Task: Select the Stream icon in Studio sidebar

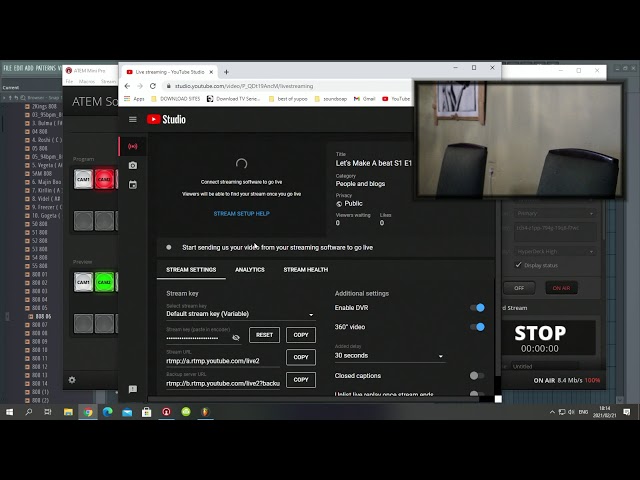Action: pos(133,146)
